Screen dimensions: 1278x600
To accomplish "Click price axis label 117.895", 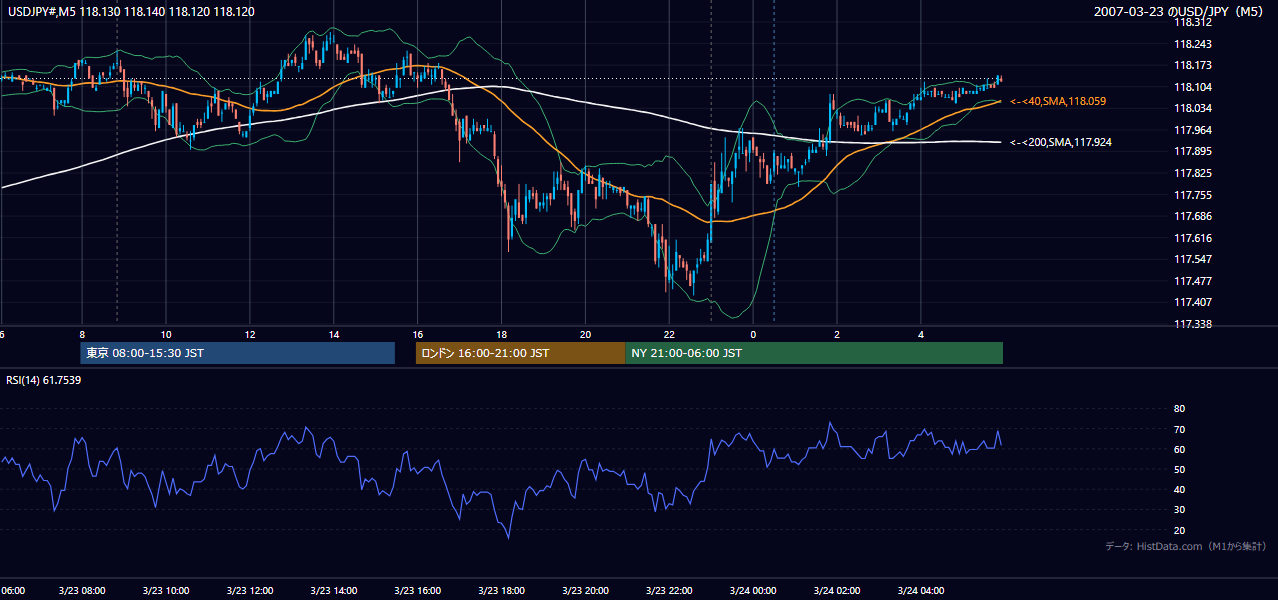I will tap(1192, 152).
